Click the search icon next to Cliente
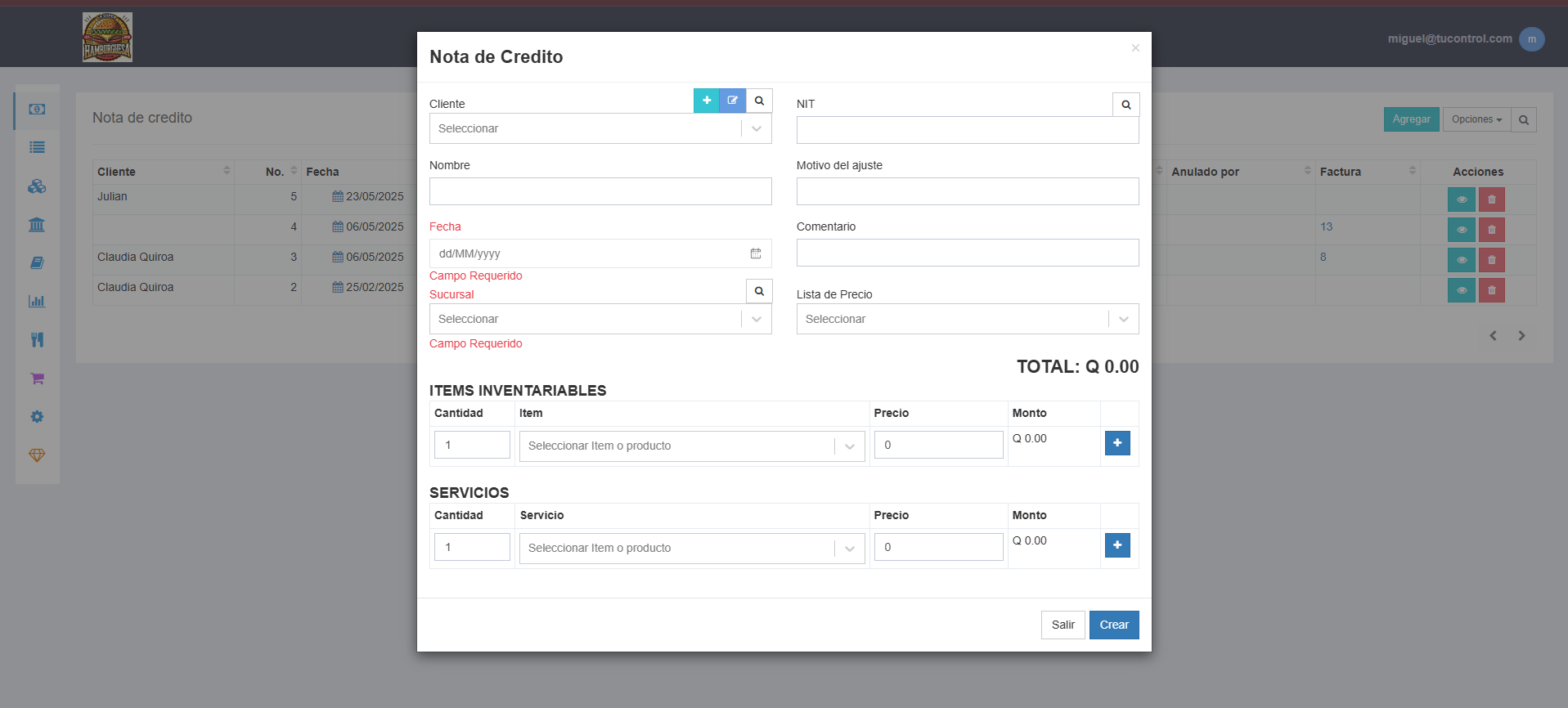1568x708 pixels. click(759, 101)
